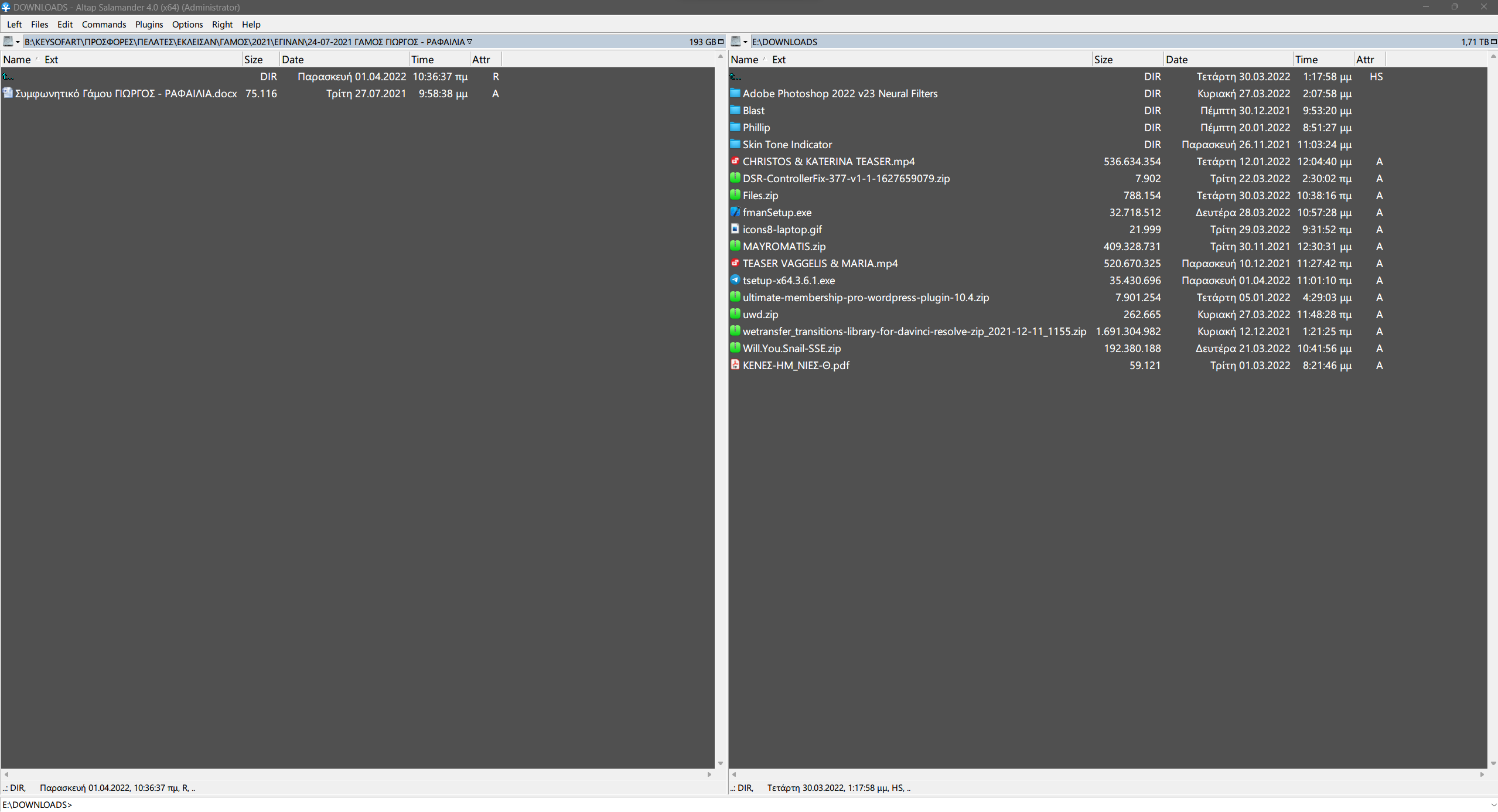The image size is (1498, 812).
Task: Click the Word icon of Συμφωνητικό Γάμου document
Action: coord(8,93)
